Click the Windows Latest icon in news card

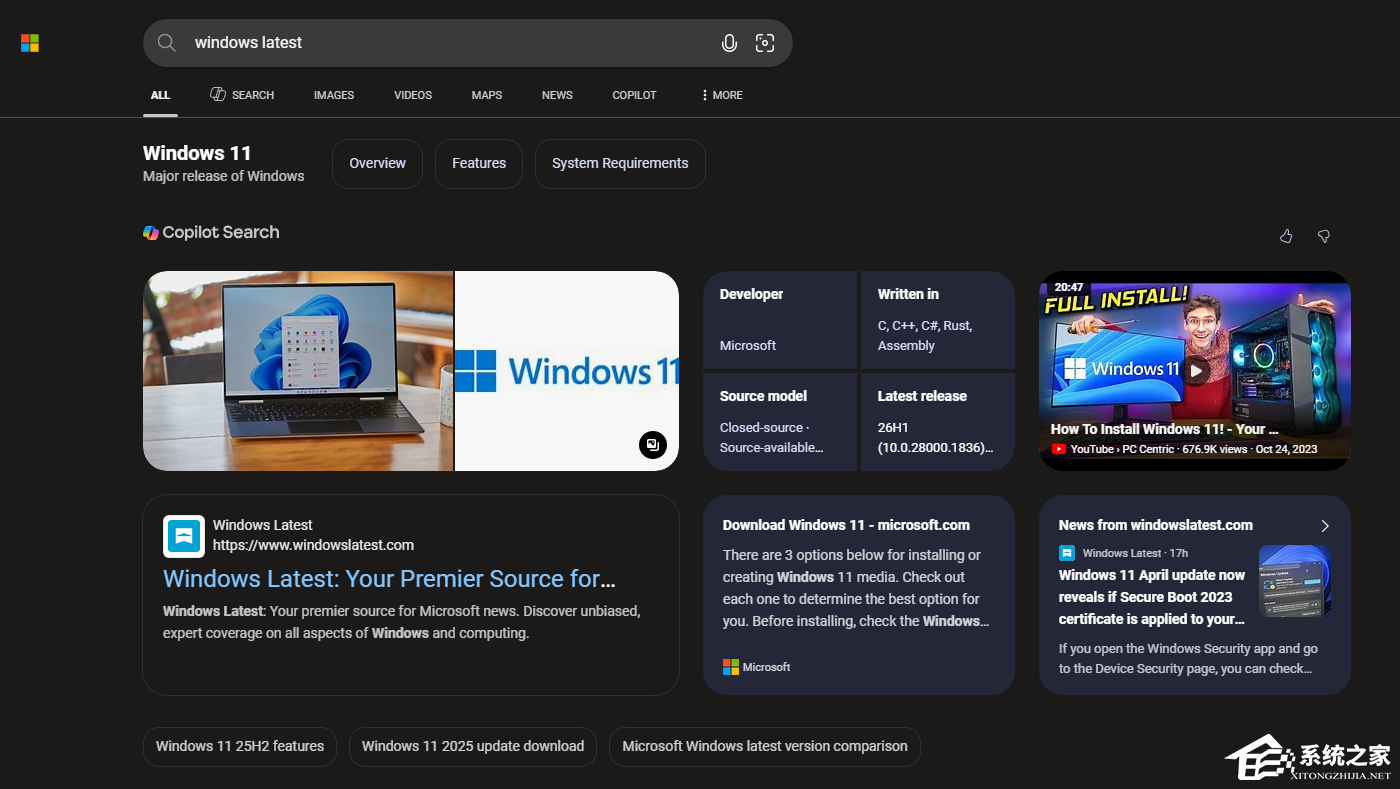click(1067, 553)
